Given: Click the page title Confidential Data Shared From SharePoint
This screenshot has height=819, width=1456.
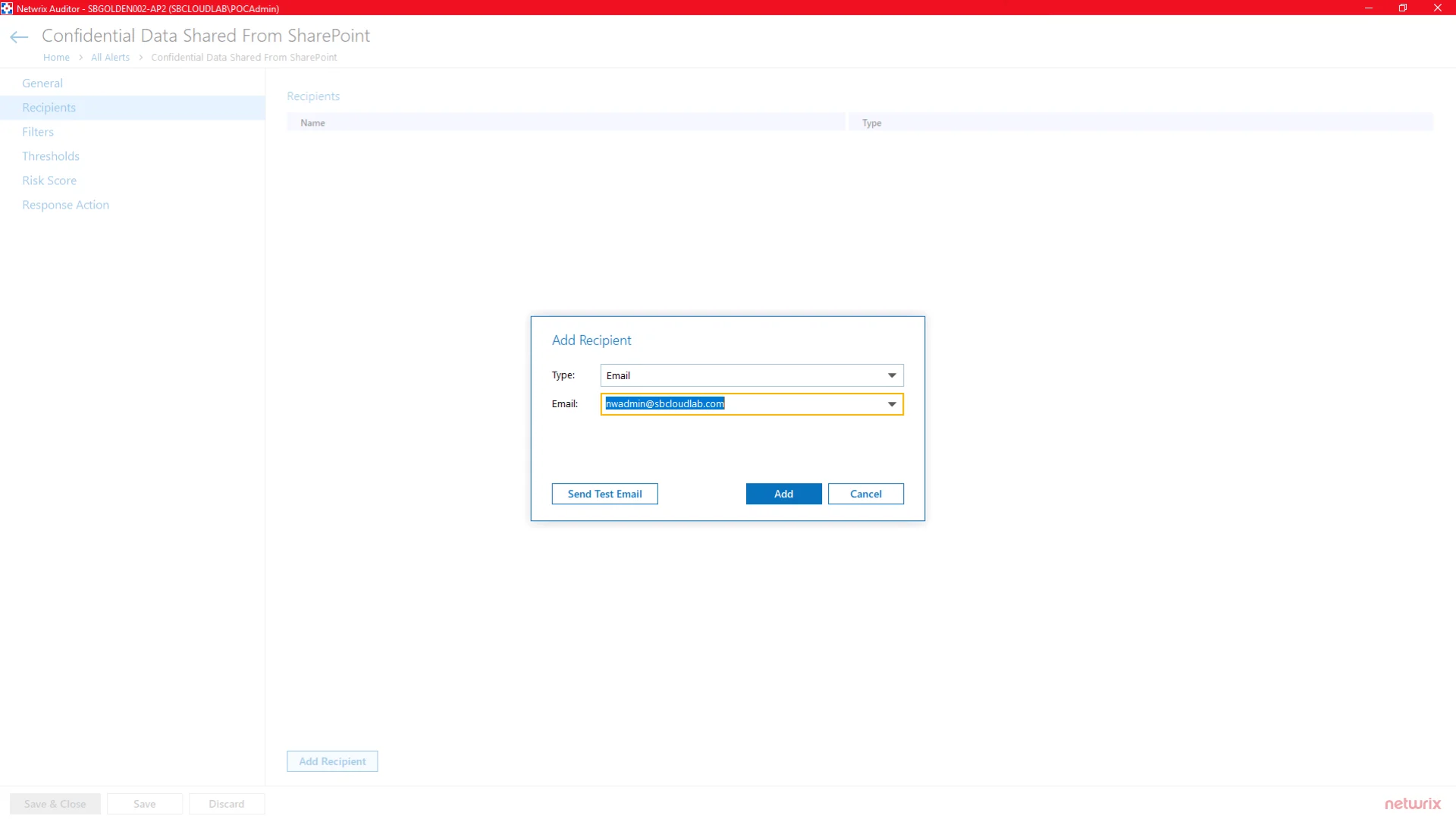Looking at the screenshot, I should (x=206, y=36).
